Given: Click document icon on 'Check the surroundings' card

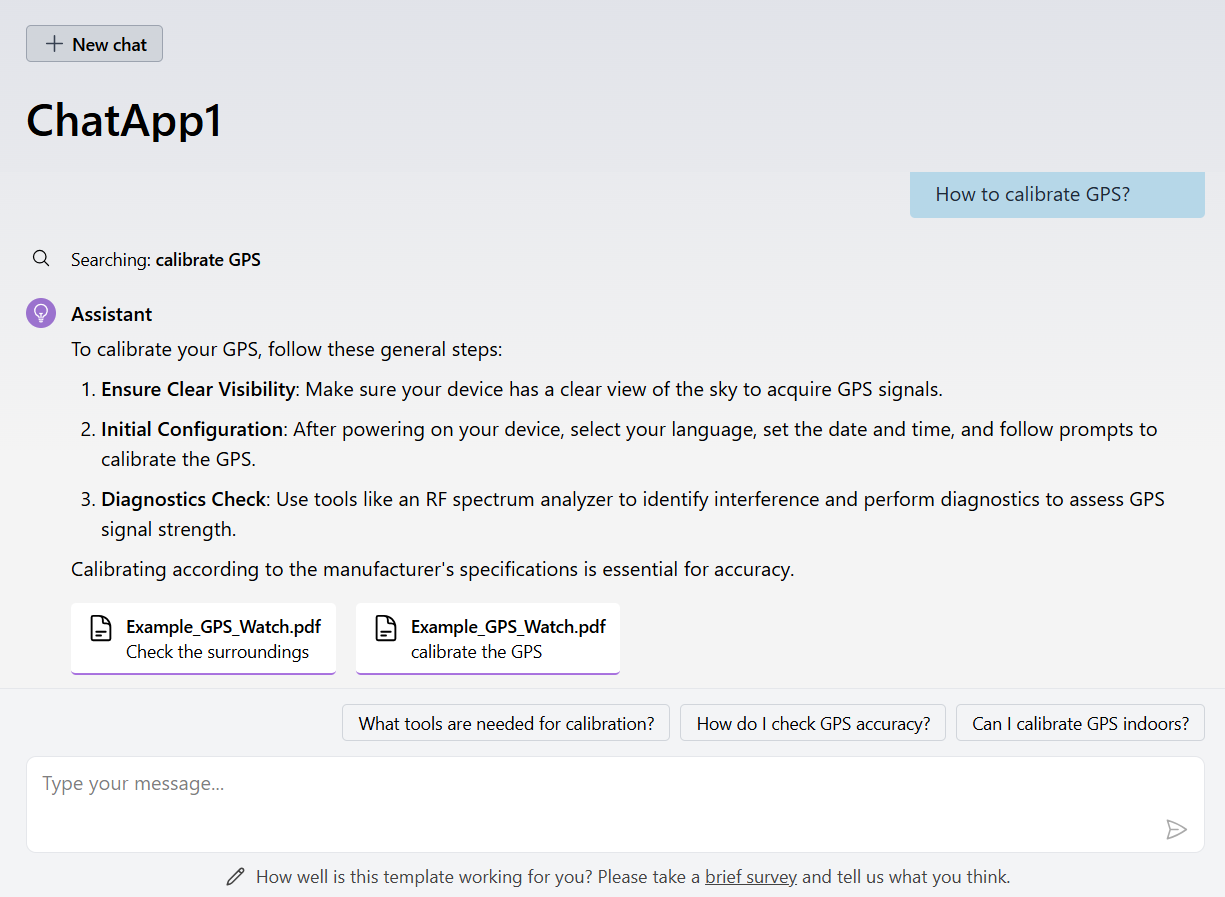Looking at the screenshot, I should [101, 628].
